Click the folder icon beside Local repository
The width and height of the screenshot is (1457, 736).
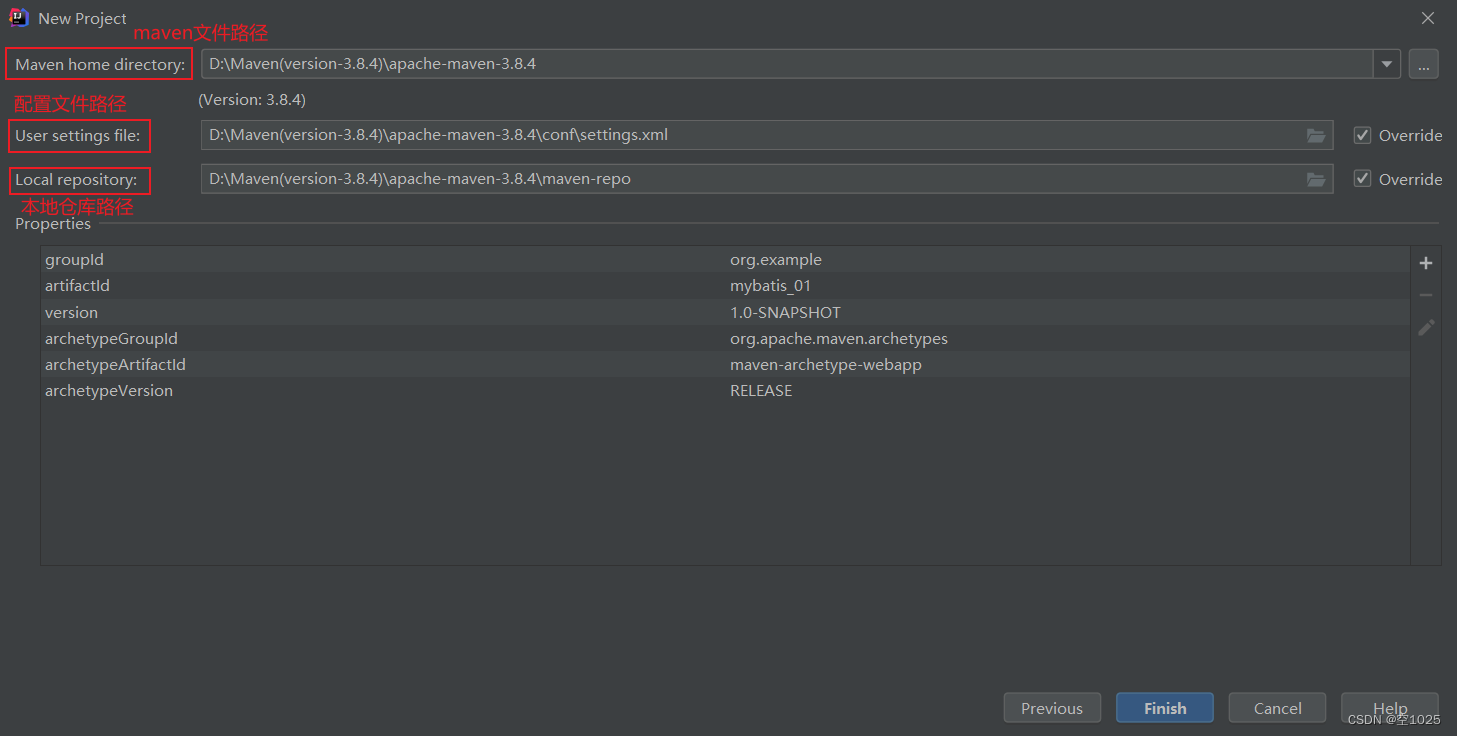(x=1315, y=179)
